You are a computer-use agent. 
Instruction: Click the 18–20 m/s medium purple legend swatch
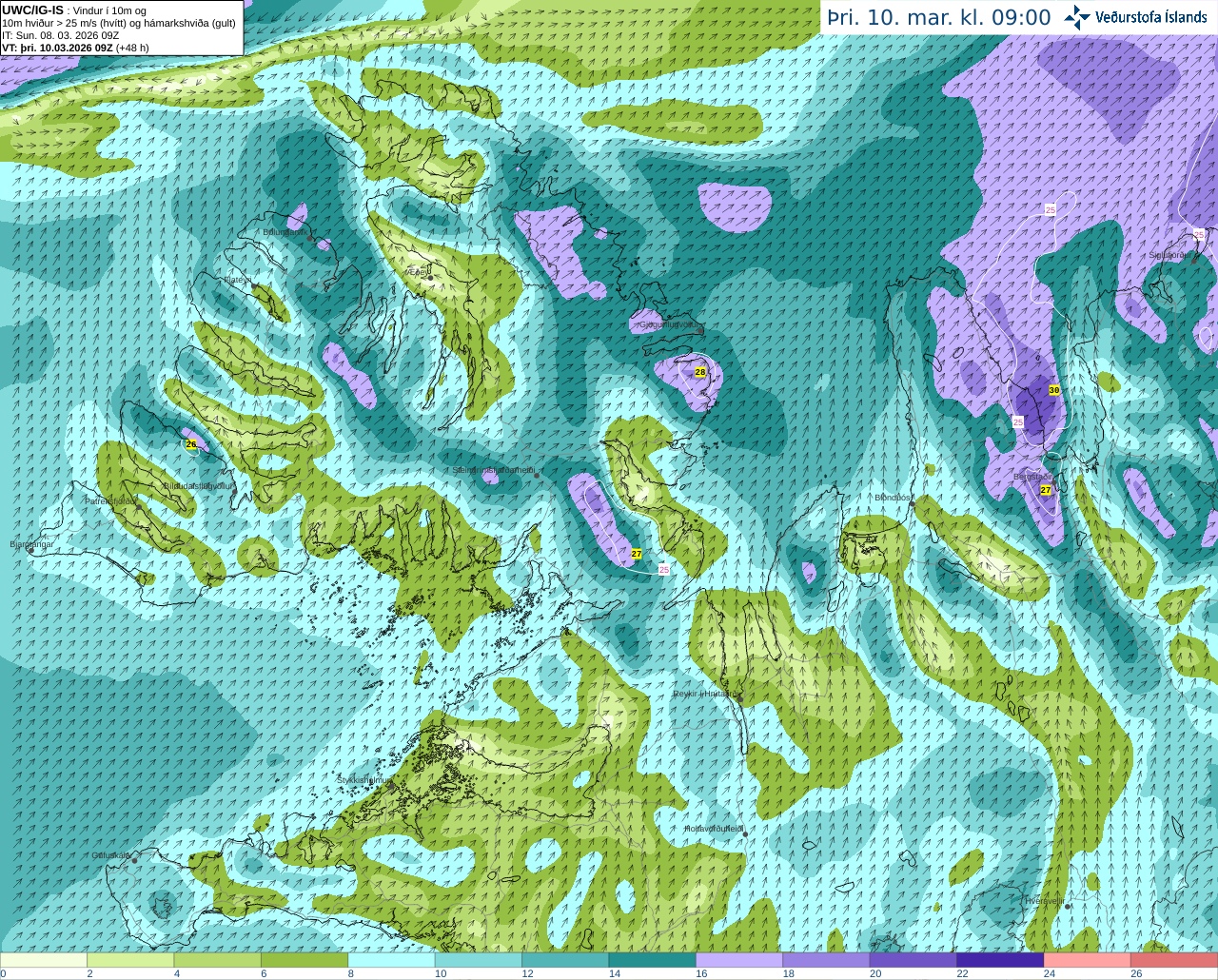(826, 960)
